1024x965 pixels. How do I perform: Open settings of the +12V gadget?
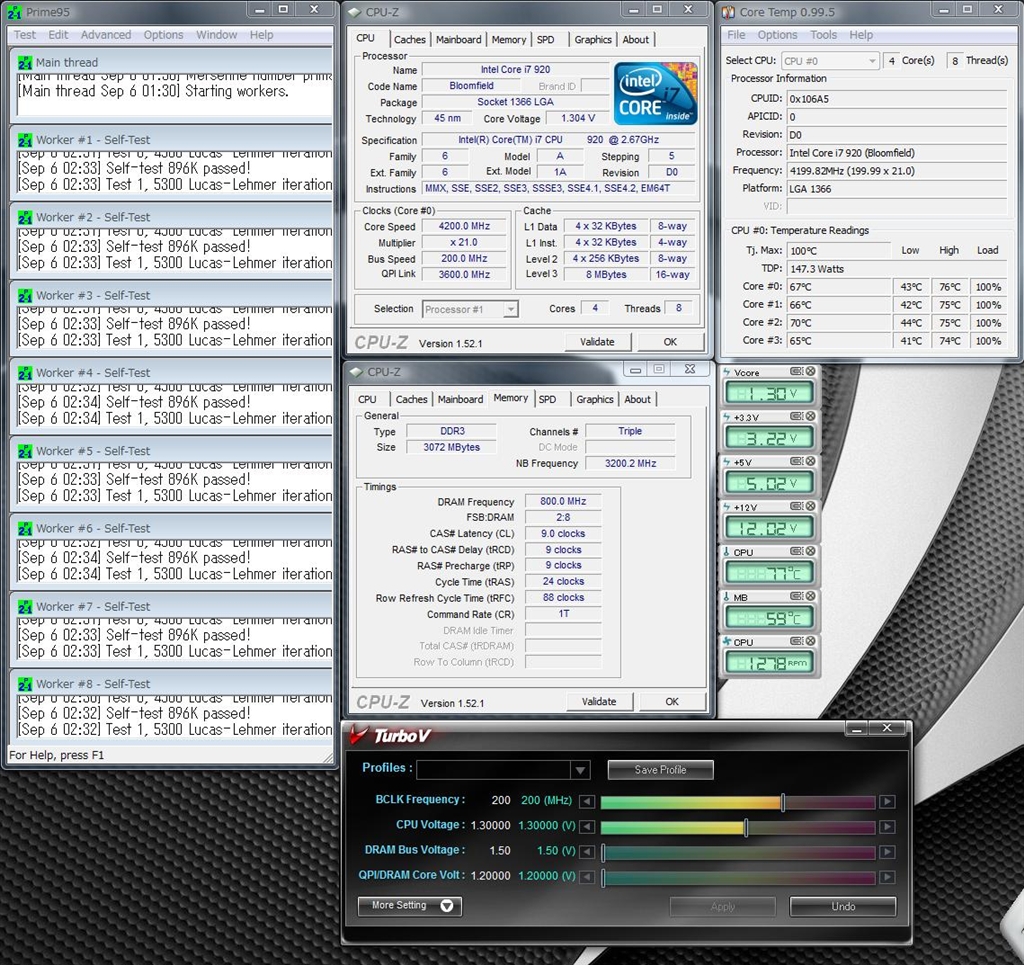796,507
